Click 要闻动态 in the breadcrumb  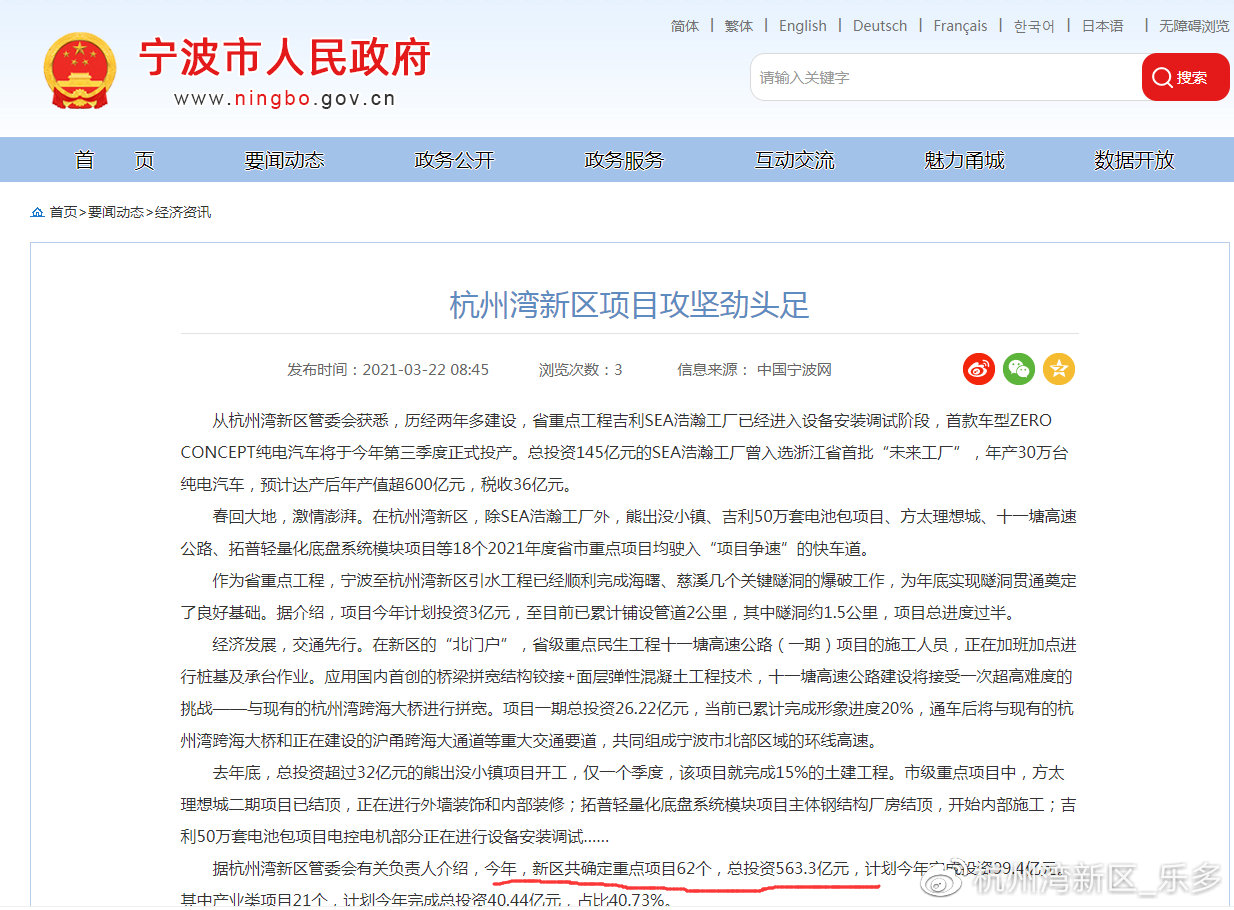(116, 212)
